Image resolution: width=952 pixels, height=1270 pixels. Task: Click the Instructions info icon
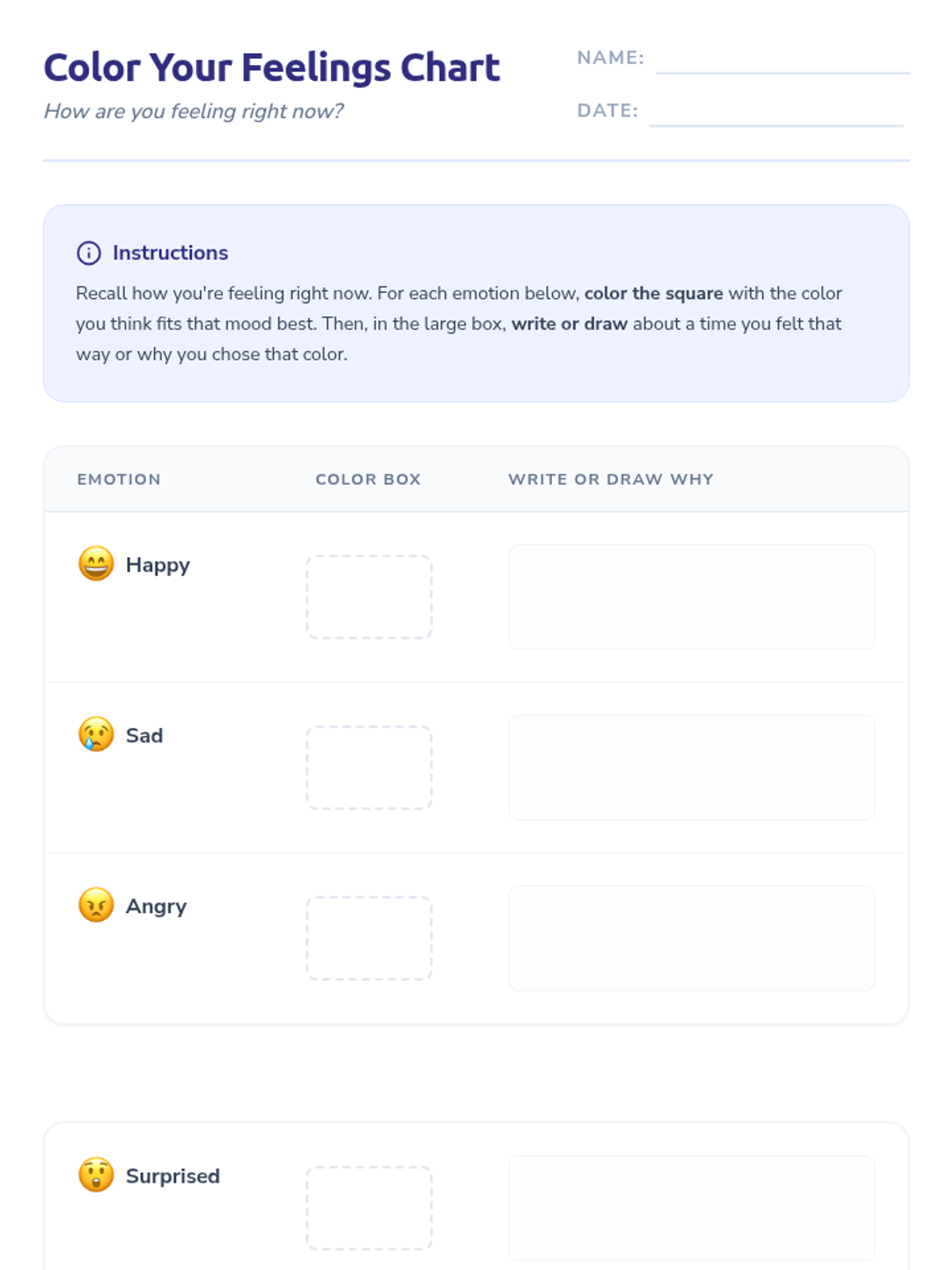[88, 253]
